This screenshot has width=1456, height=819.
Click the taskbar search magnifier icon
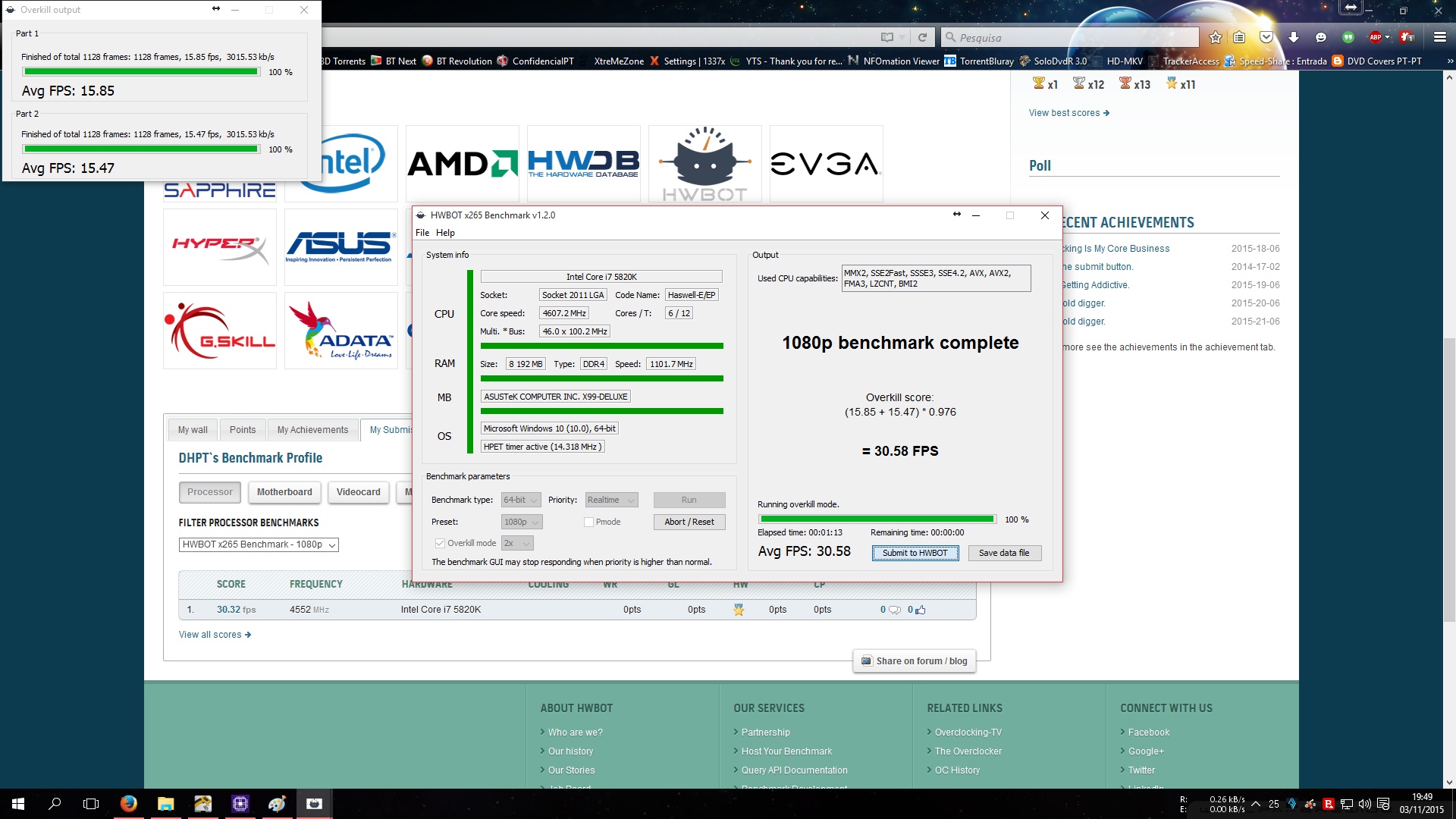(x=55, y=804)
